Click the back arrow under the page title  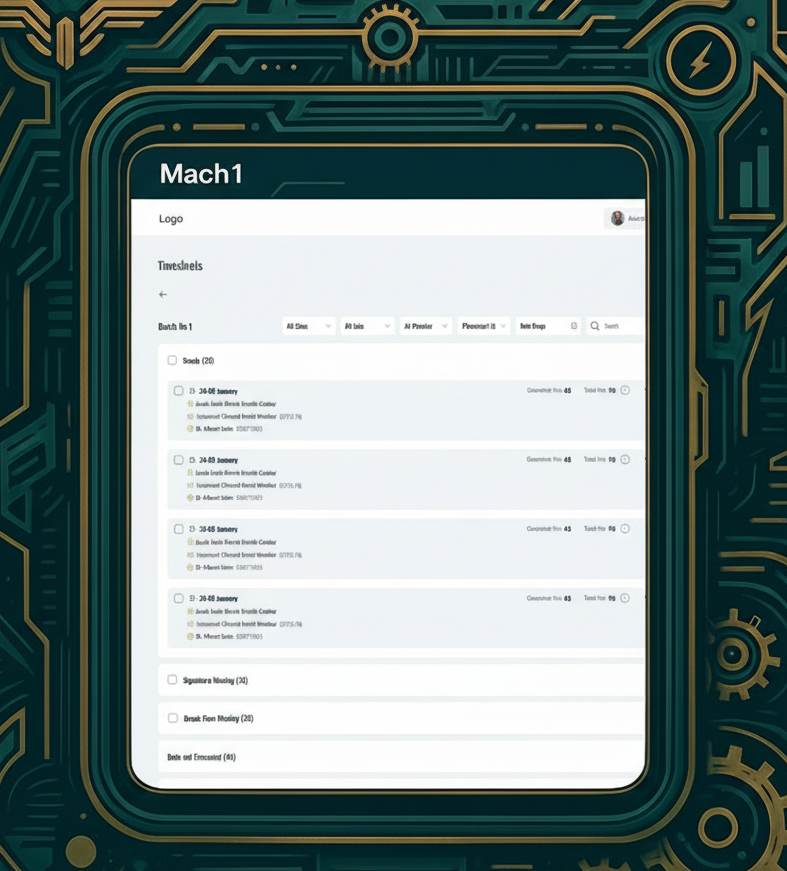pyautogui.click(x=163, y=294)
